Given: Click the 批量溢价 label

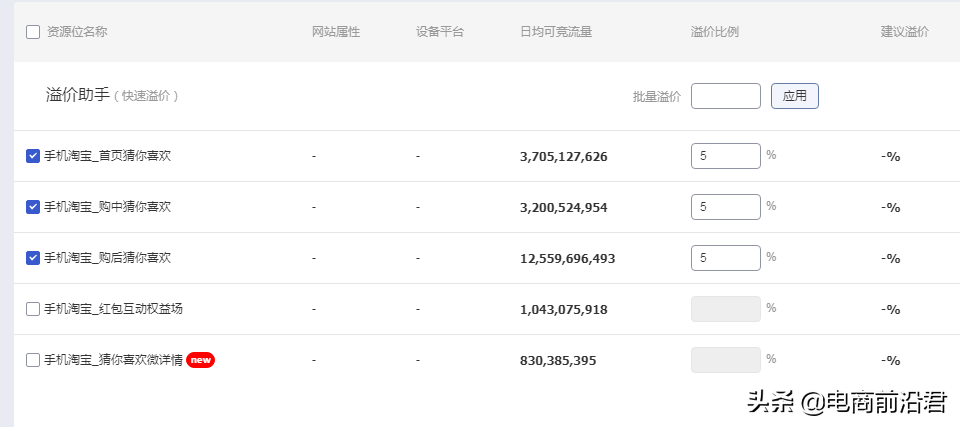Looking at the screenshot, I should (657, 97).
